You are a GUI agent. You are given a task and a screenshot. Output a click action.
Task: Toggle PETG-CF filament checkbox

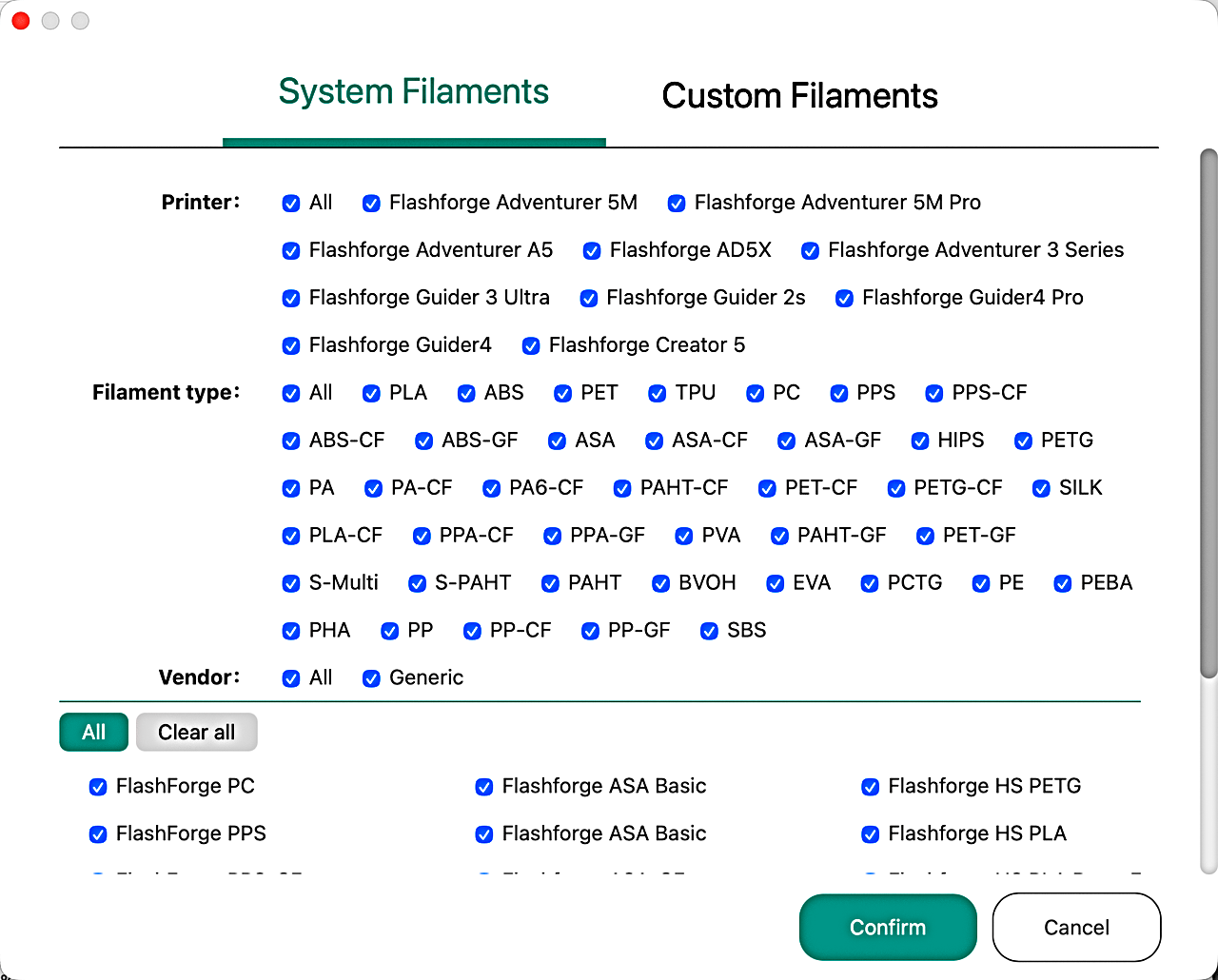pos(896,488)
